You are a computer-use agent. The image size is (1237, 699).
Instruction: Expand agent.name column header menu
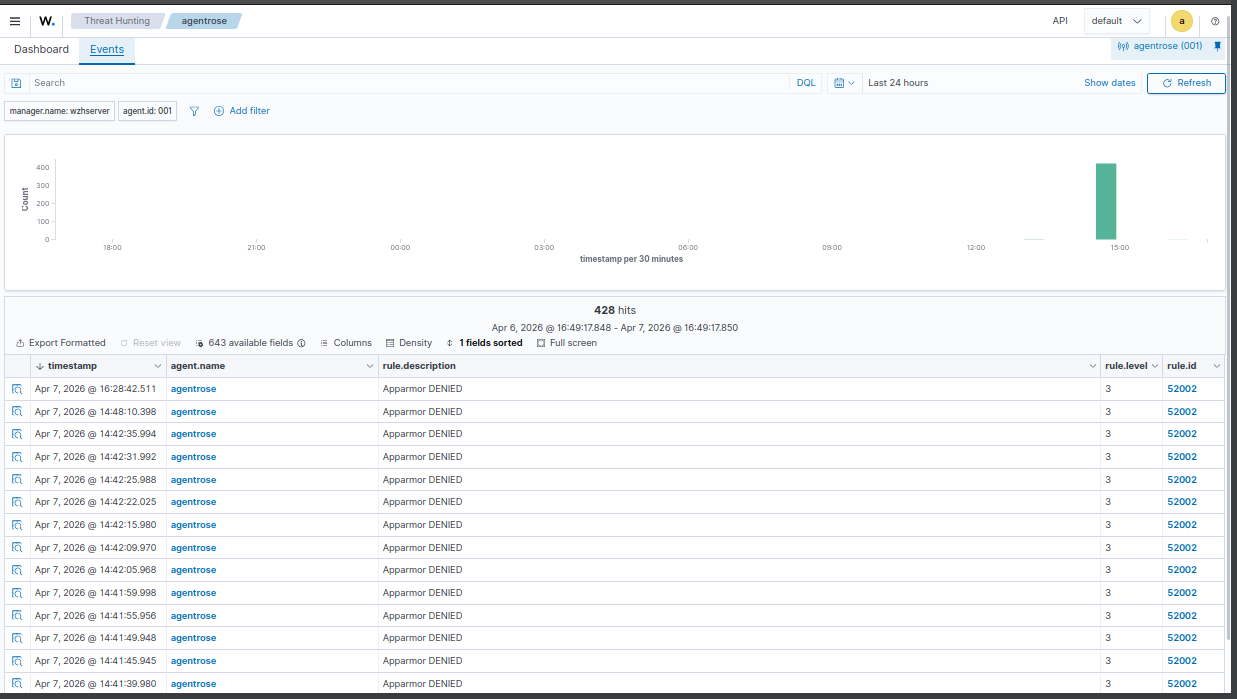[369, 366]
